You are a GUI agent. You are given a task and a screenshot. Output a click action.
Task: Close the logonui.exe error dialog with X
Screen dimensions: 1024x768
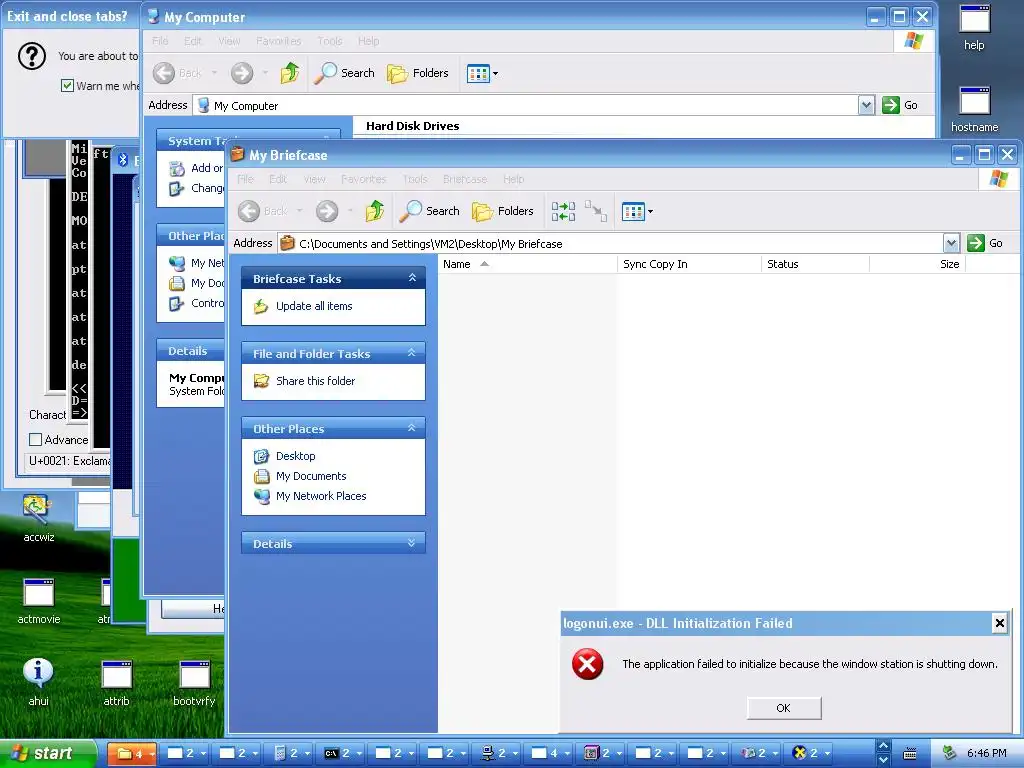tap(999, 623)
